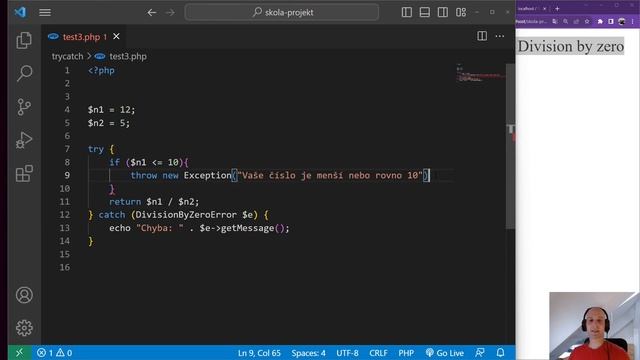Toggle the secondary side bar layout icon

pyautogui.click(x=442, y=12)
